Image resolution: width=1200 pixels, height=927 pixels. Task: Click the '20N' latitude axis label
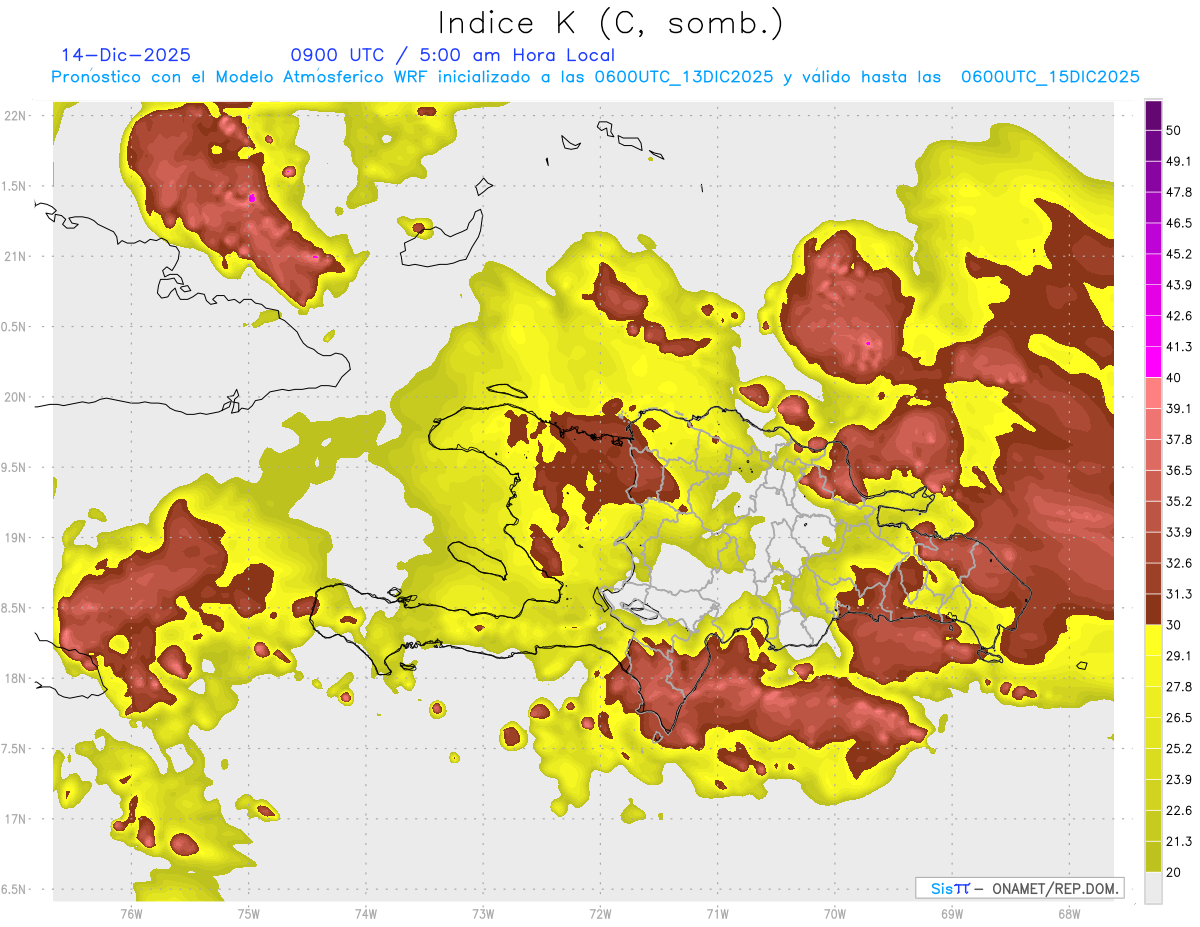tap(14, 397)
